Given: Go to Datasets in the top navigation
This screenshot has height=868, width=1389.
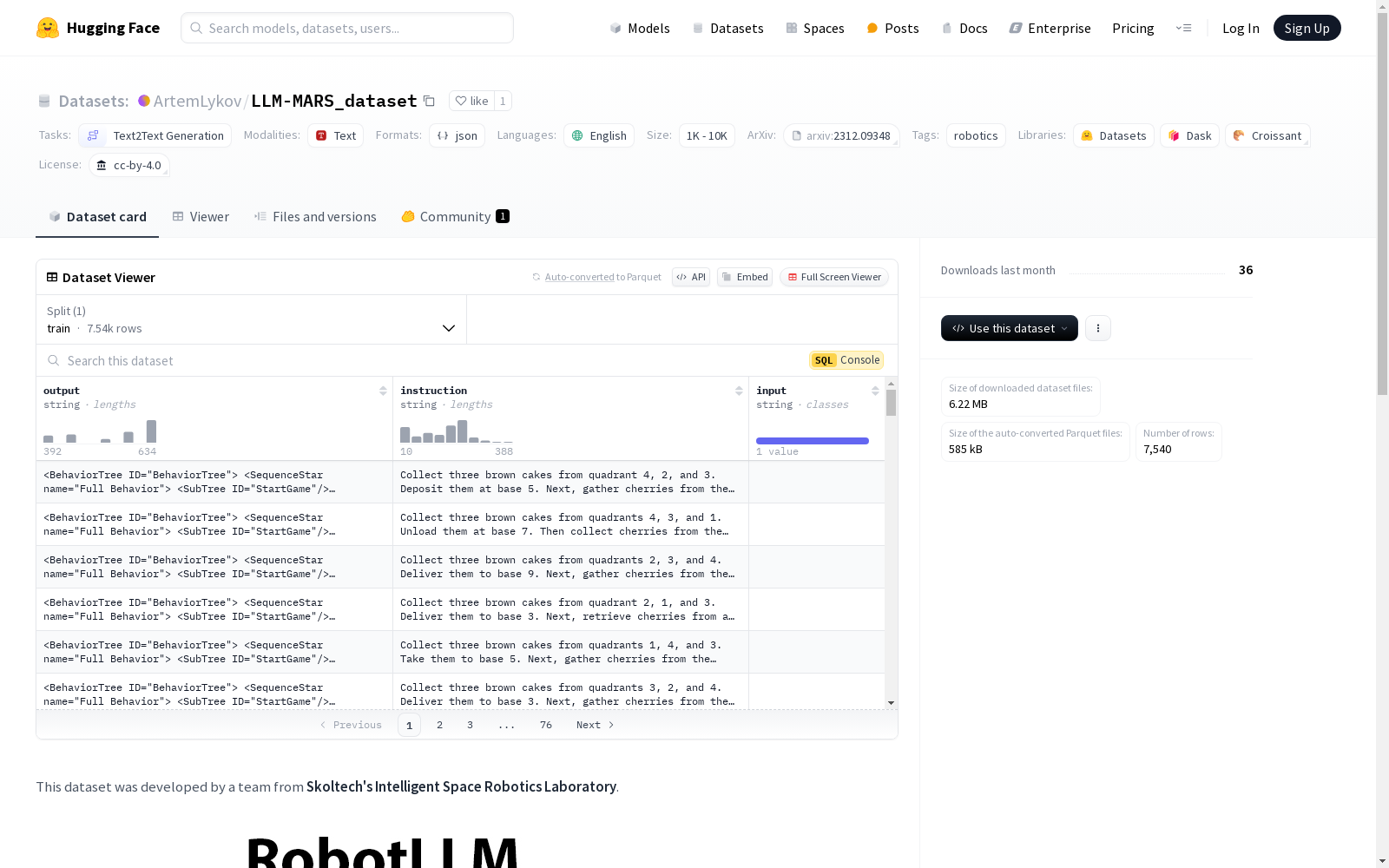Looking at the screenshot, I should [x=727, y=28].
